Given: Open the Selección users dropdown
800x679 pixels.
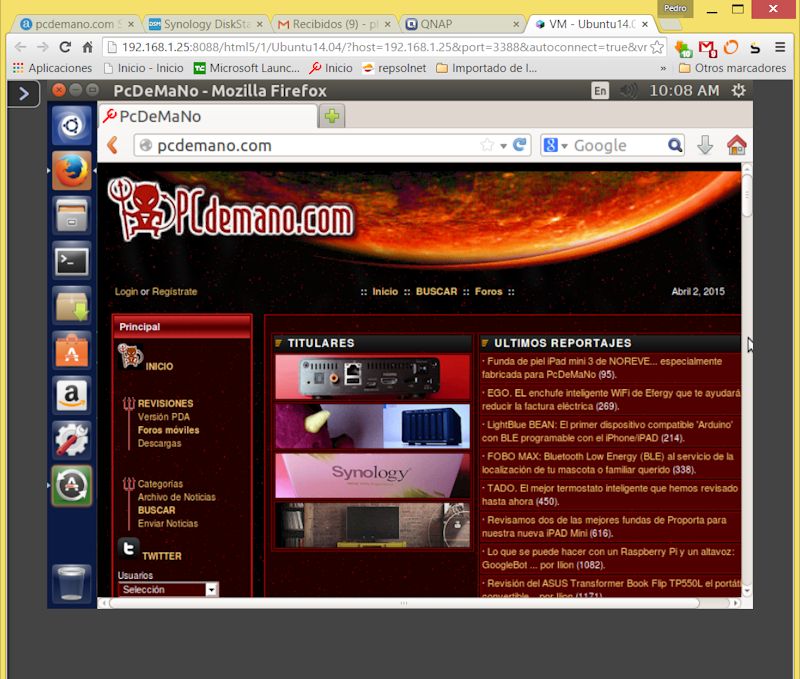Looking at the screenshot, I should pos(168,590).
